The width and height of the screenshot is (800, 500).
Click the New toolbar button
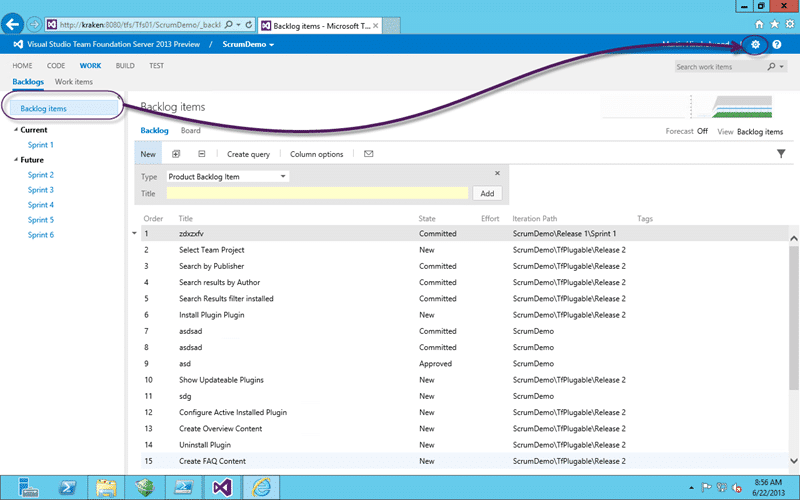148,154
